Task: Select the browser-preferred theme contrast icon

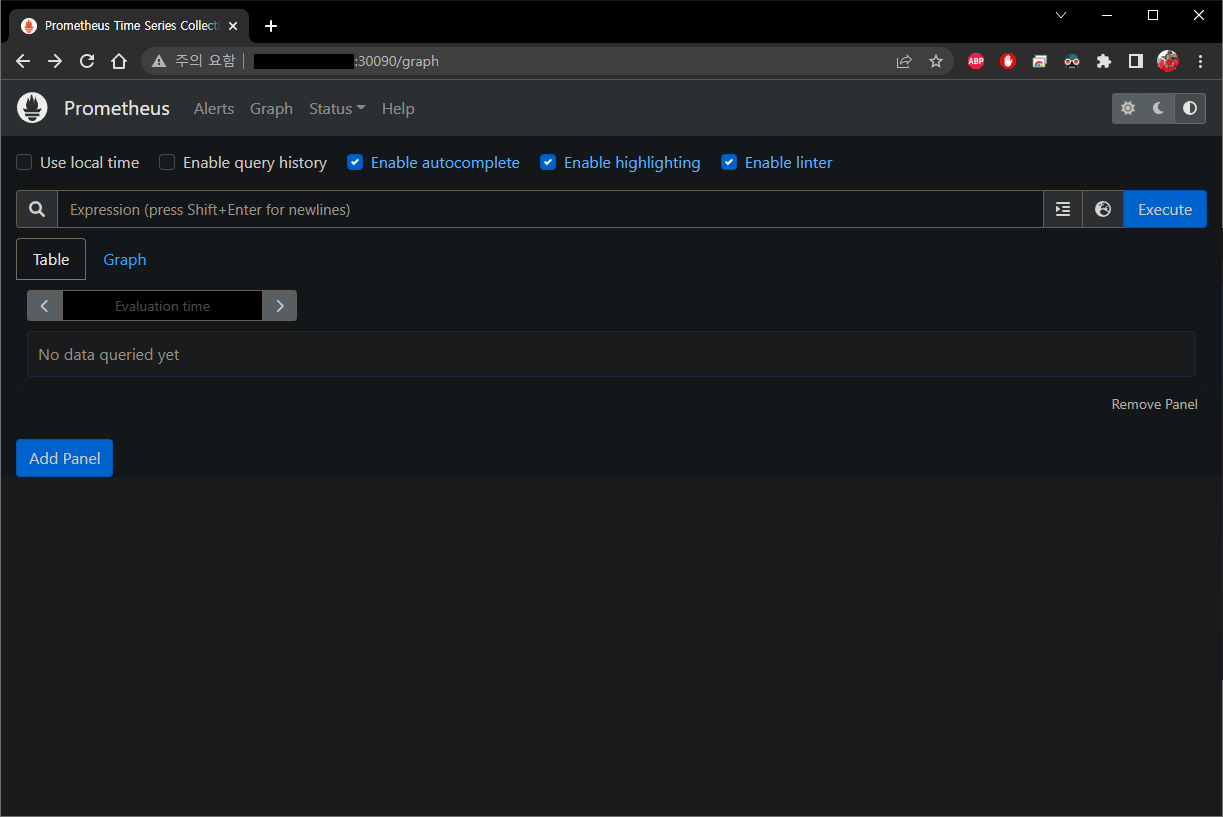Action: tap(1190, 108)
